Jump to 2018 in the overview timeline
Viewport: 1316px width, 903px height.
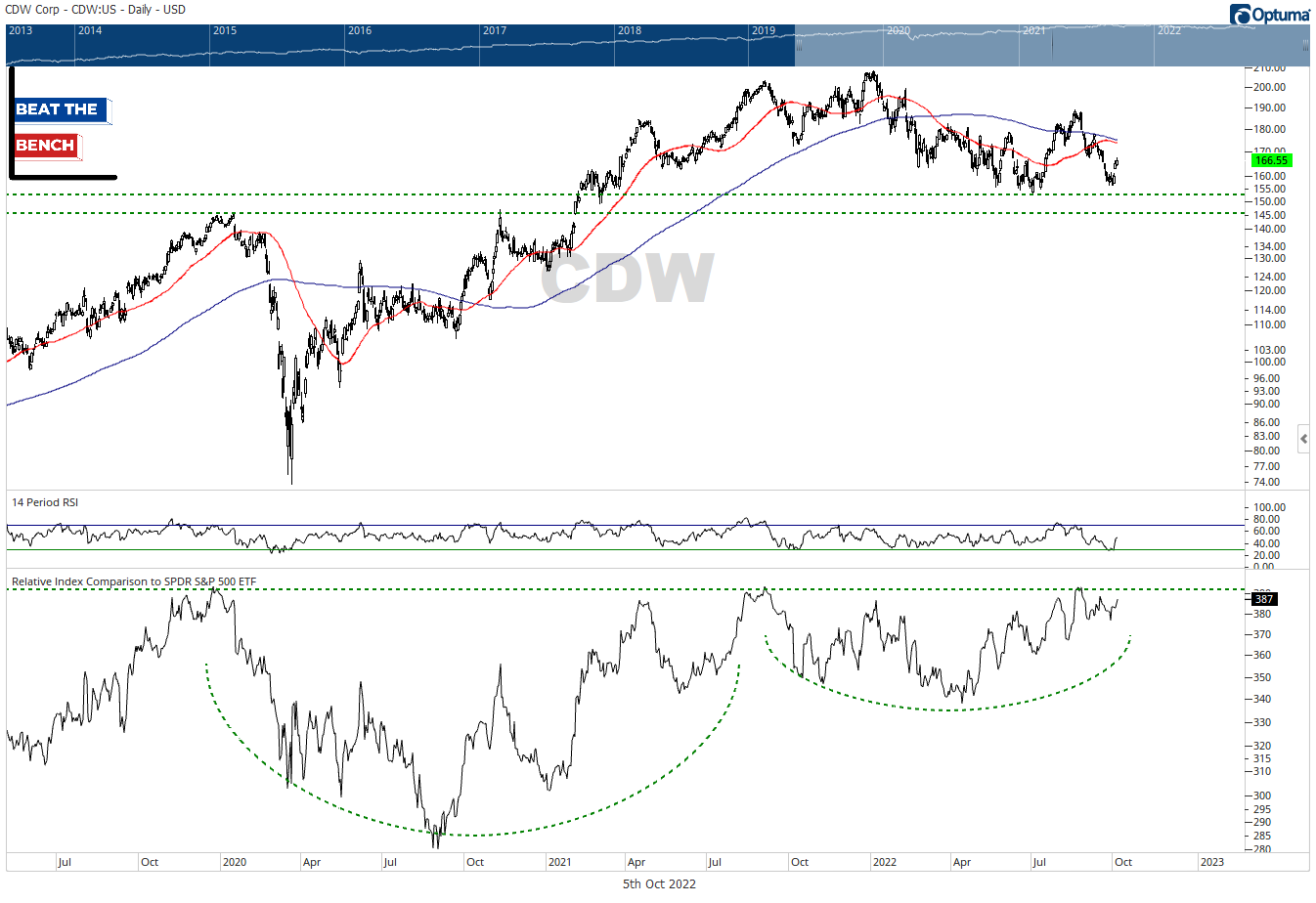coord(630,30)
